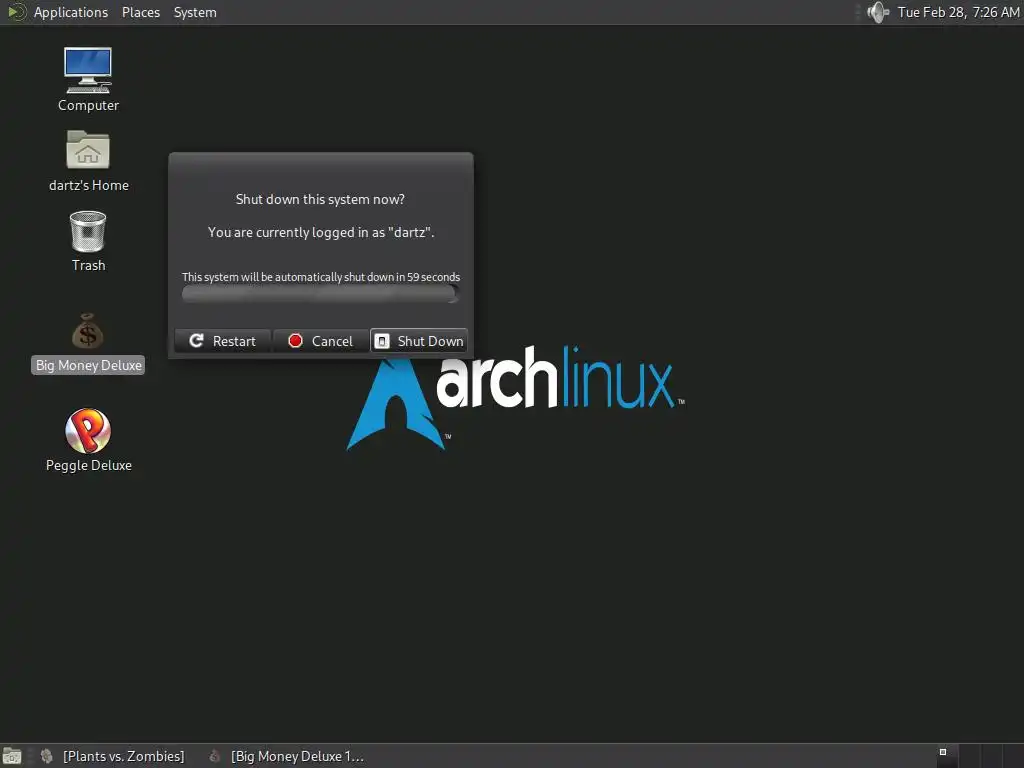Viewport: 1024px width, 768px height.
Task: Click the Restart button in the dialog
Action: tap(223, 341)
